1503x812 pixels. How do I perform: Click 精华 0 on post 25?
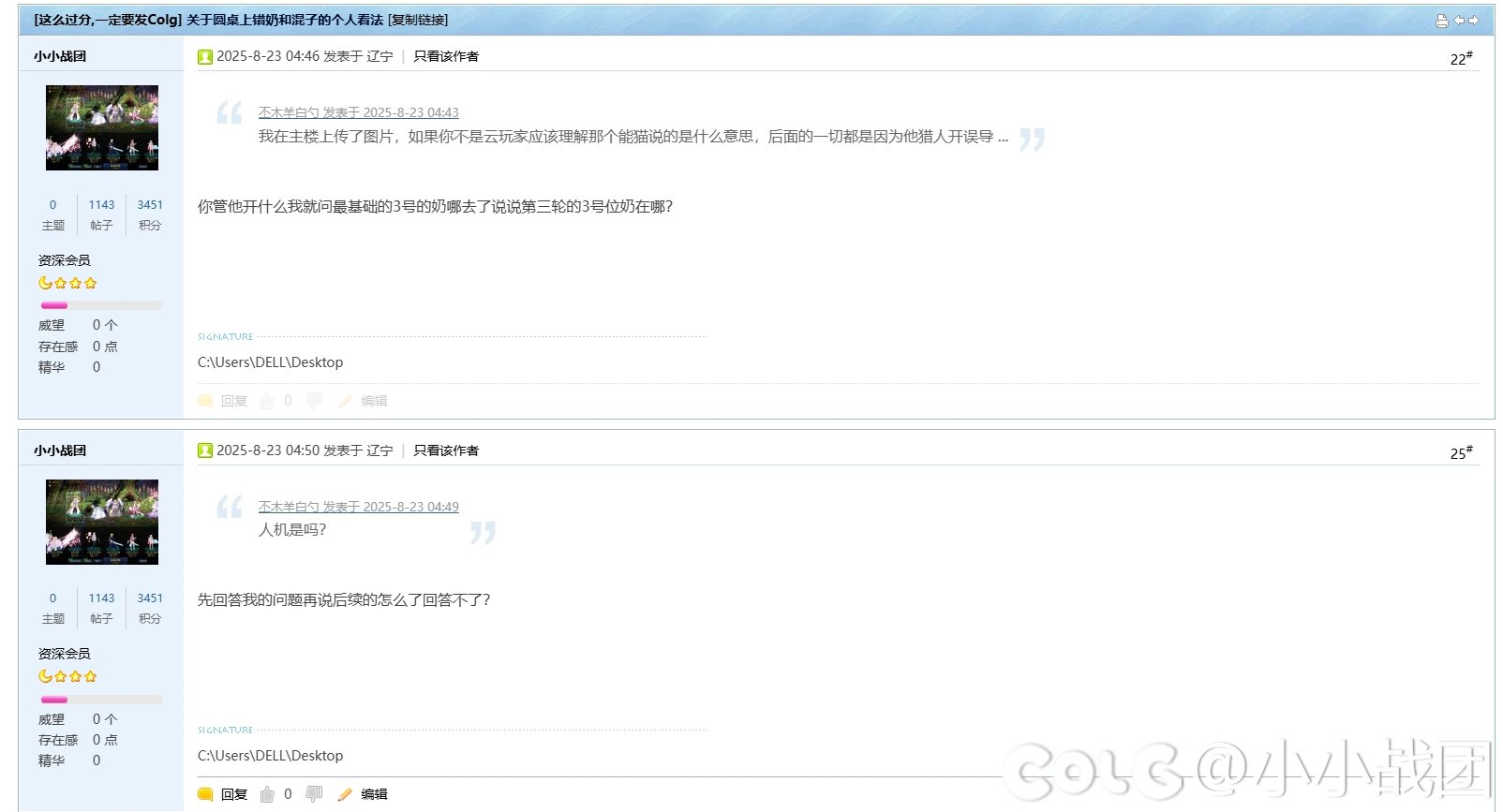[69, 760]
